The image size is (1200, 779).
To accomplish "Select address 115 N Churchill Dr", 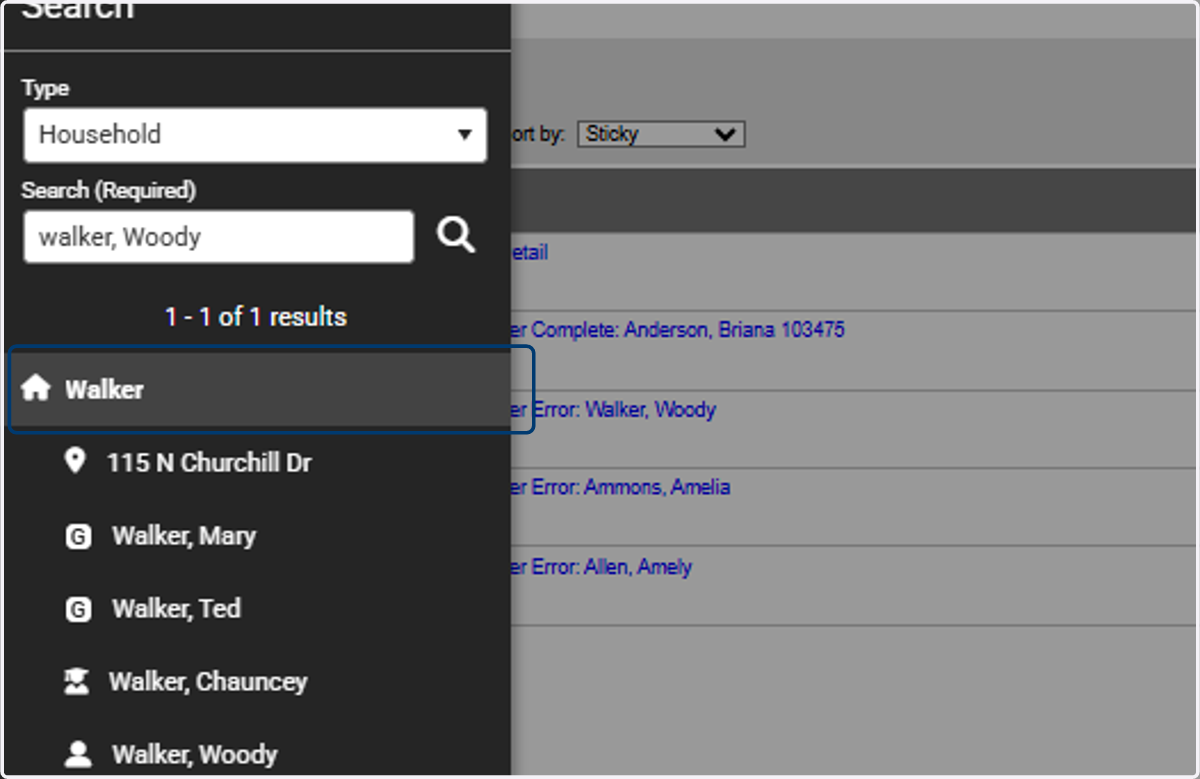I will pos(209,463).
